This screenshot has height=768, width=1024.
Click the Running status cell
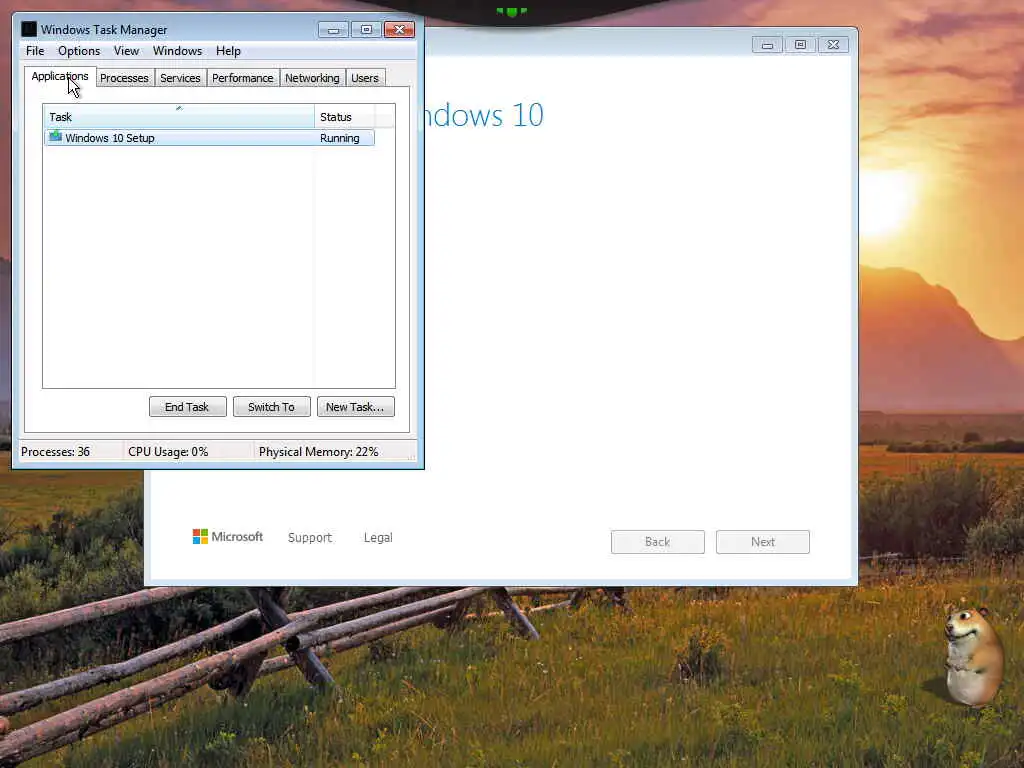(x=340, y=138)
